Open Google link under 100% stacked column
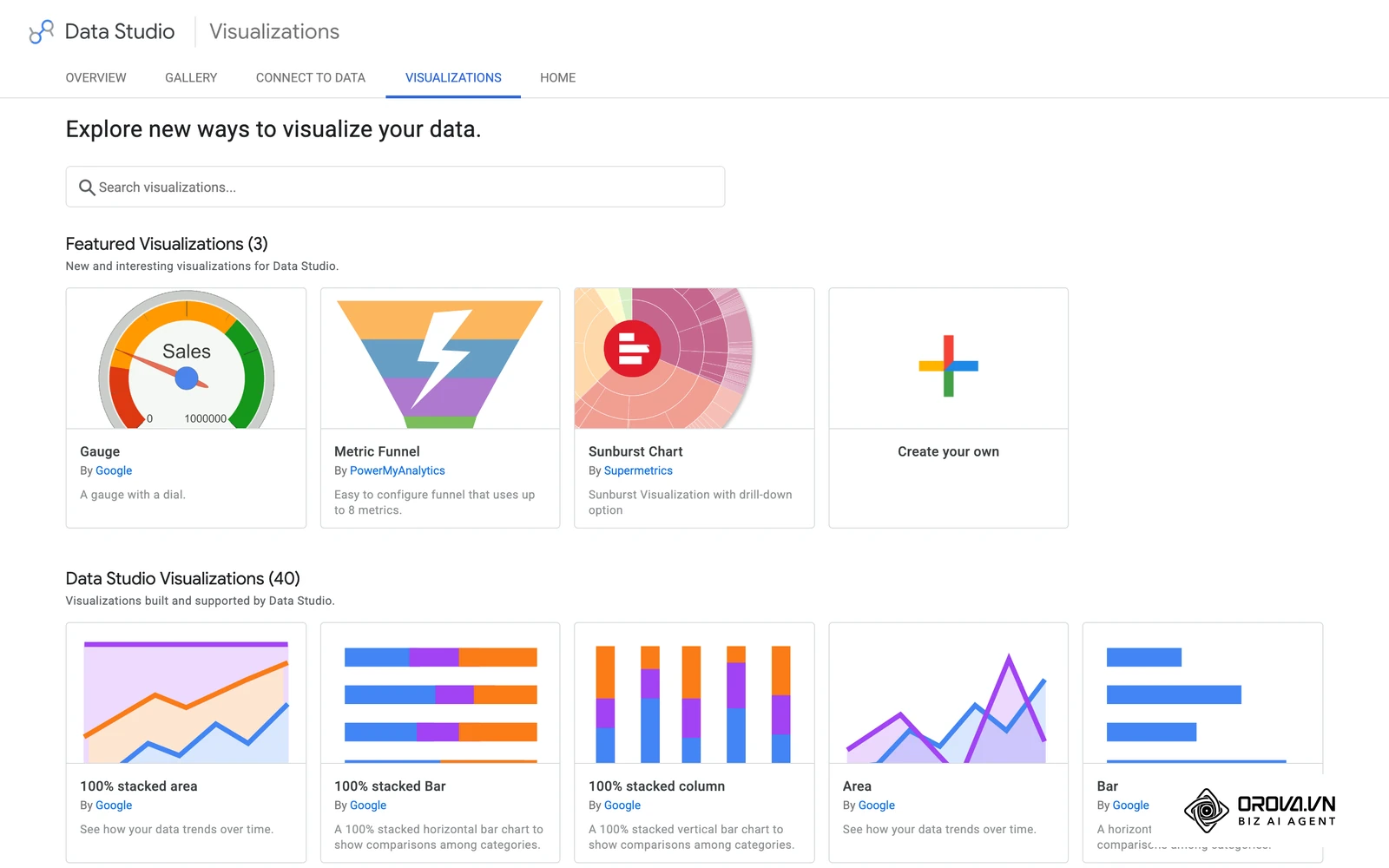This screenshot has width=1389, height=868. (x=622, y=806)
